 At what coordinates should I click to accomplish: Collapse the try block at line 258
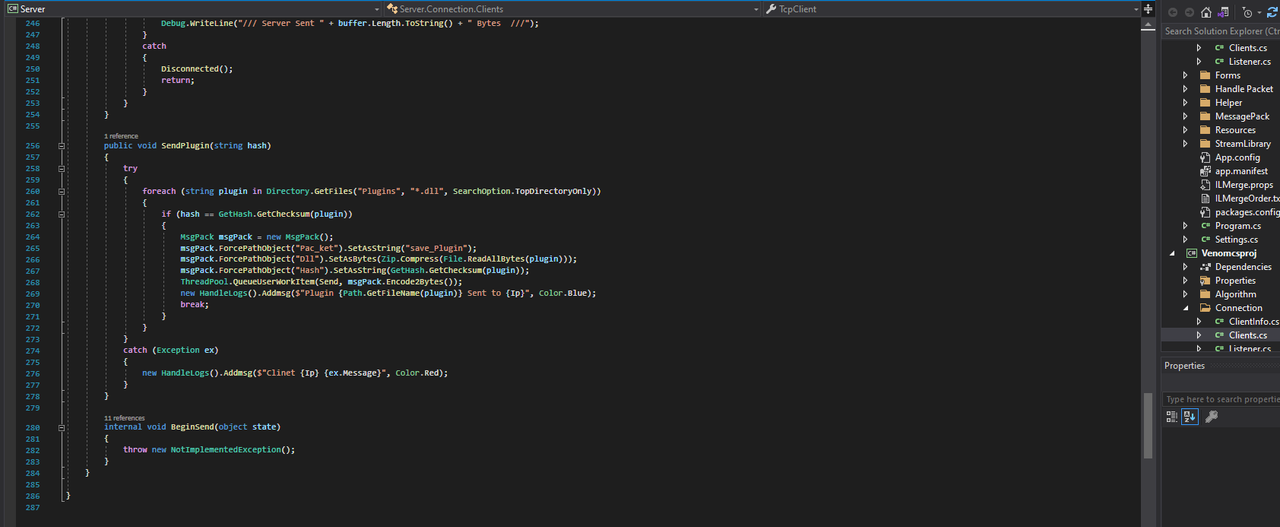coord(61,169)
